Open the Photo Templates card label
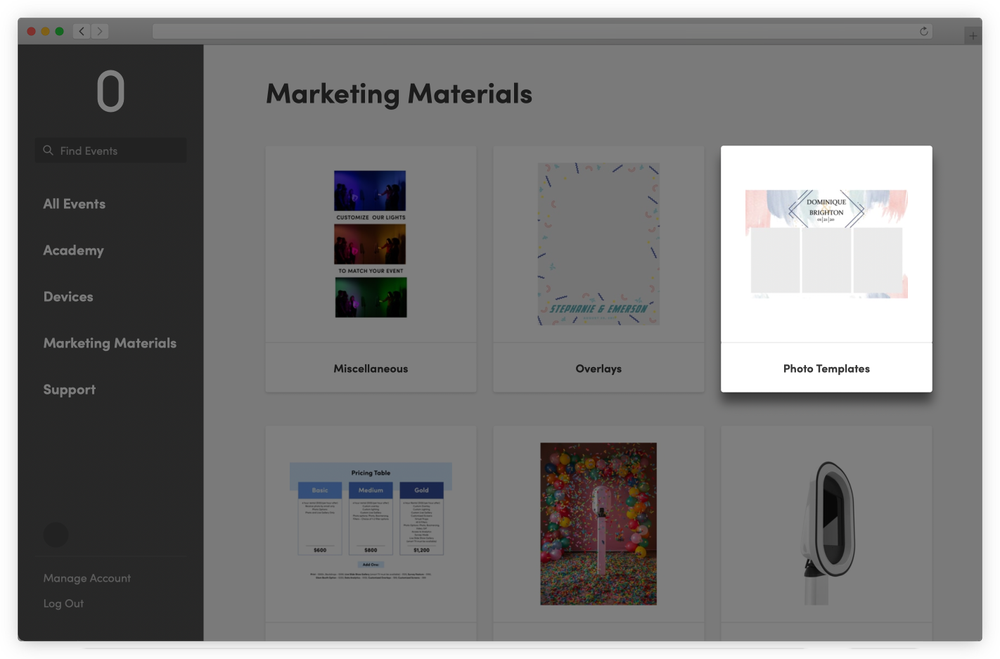1000x659 pixels. (x=827, y=369)
